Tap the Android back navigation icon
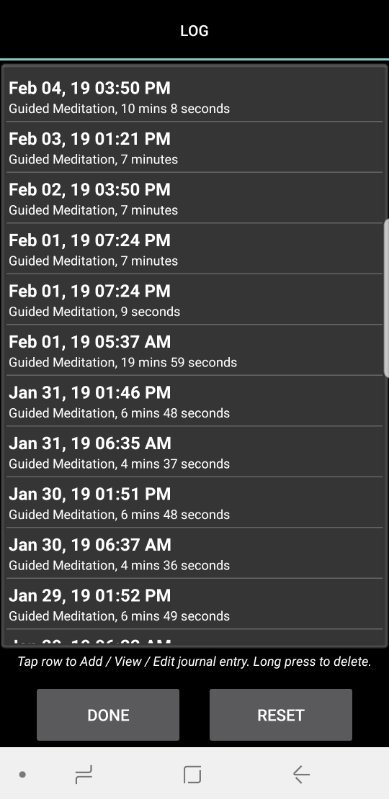Viewport: 389px width, 799px height. click(x=301, y=775)
